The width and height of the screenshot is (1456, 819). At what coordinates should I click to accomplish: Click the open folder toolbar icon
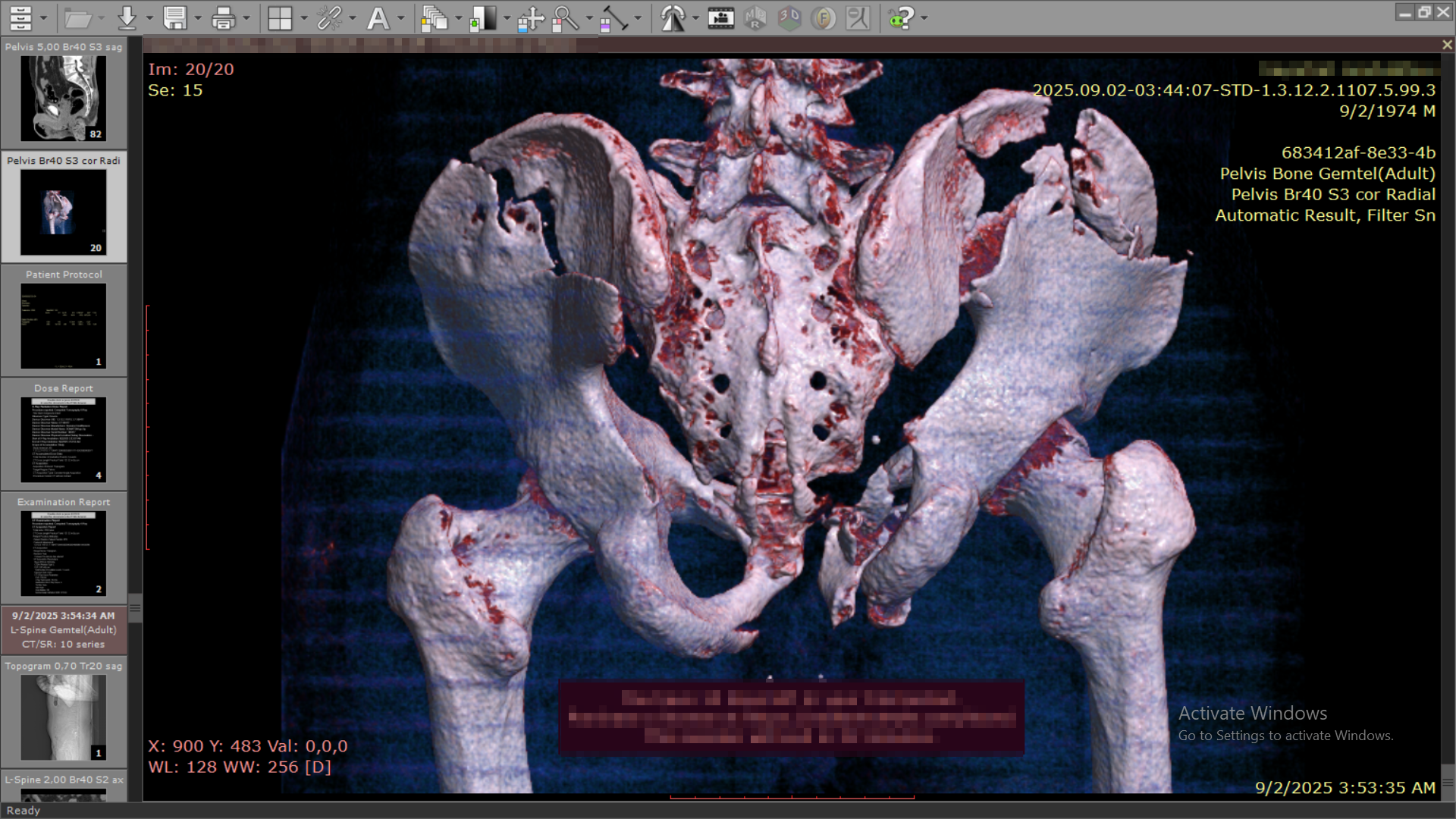point(77,17)
